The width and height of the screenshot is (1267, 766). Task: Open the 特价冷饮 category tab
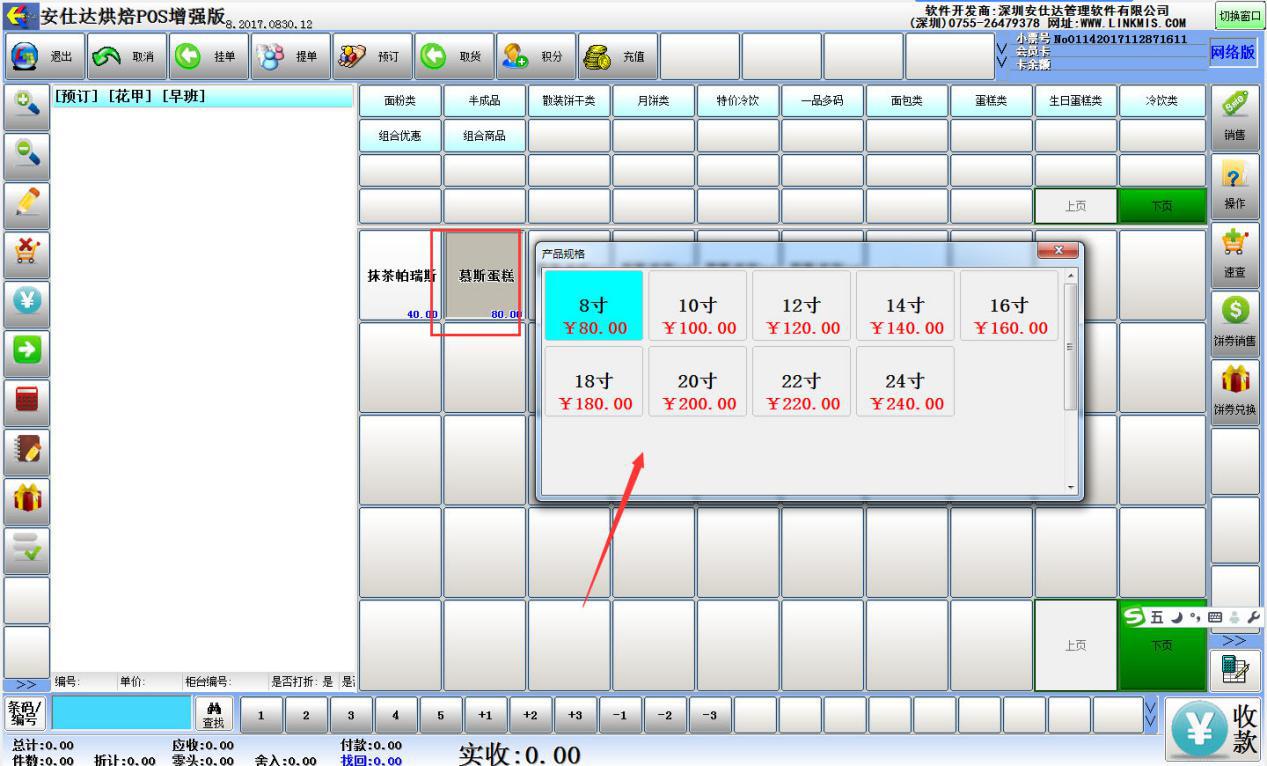(738, 101)
